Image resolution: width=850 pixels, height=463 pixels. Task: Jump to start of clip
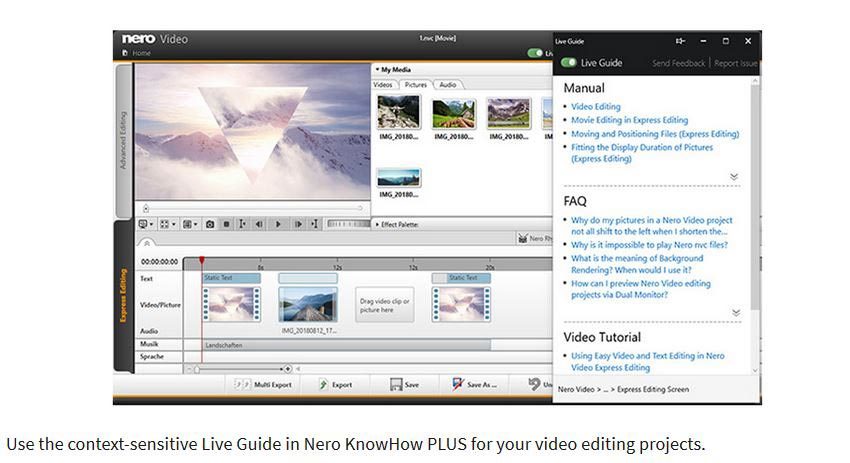(x=242, y=224)
